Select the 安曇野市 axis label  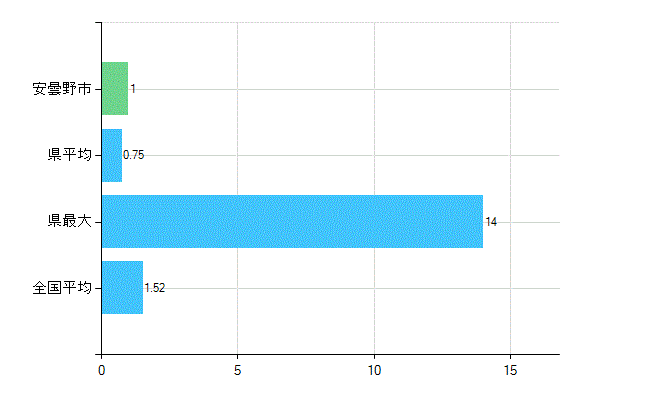tap(62, 89)
